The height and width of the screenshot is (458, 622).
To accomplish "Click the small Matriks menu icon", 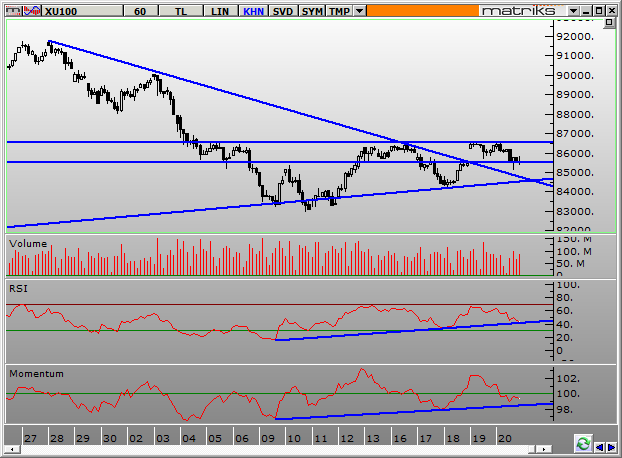I will (10, 10).
